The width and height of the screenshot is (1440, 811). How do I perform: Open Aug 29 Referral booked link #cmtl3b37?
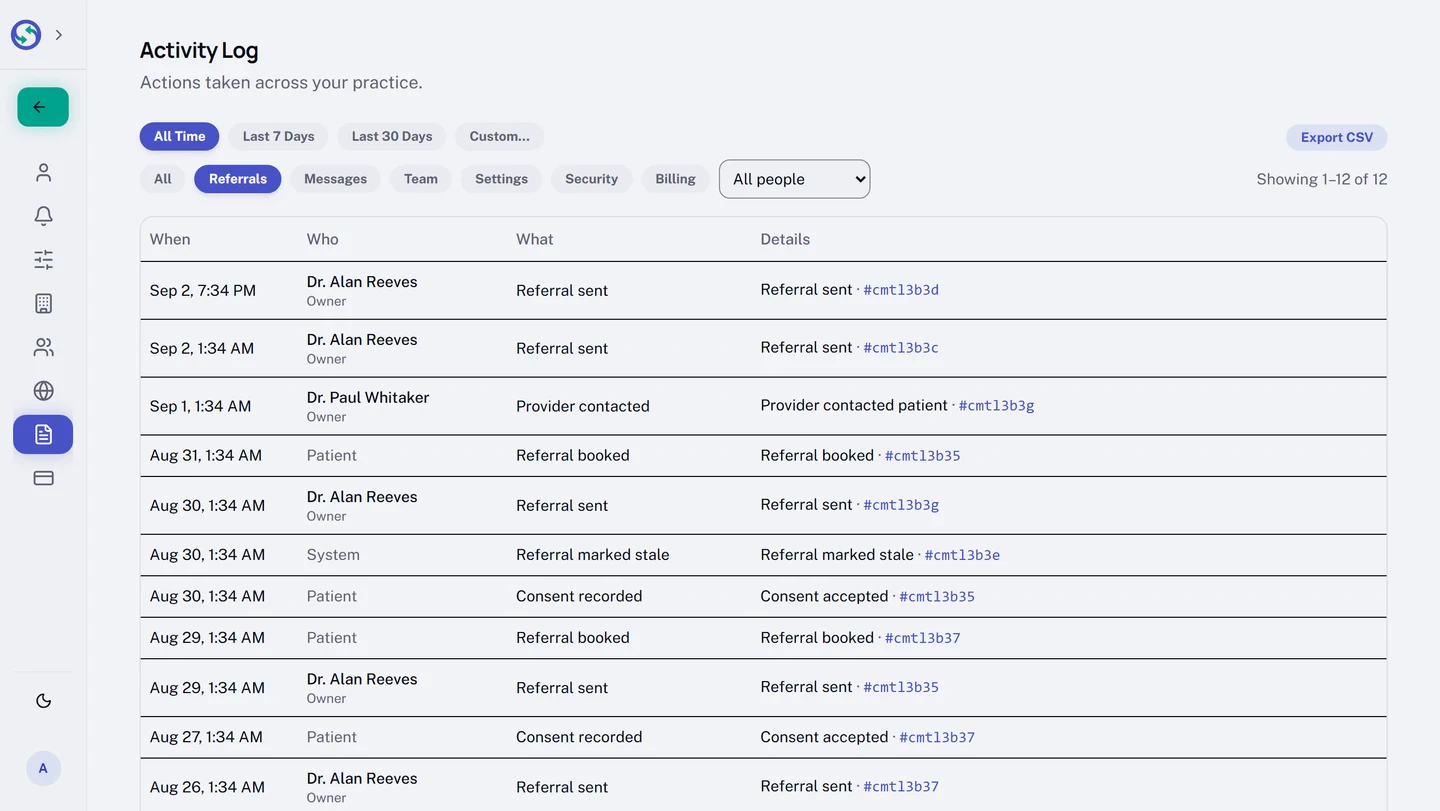(922, 638)
